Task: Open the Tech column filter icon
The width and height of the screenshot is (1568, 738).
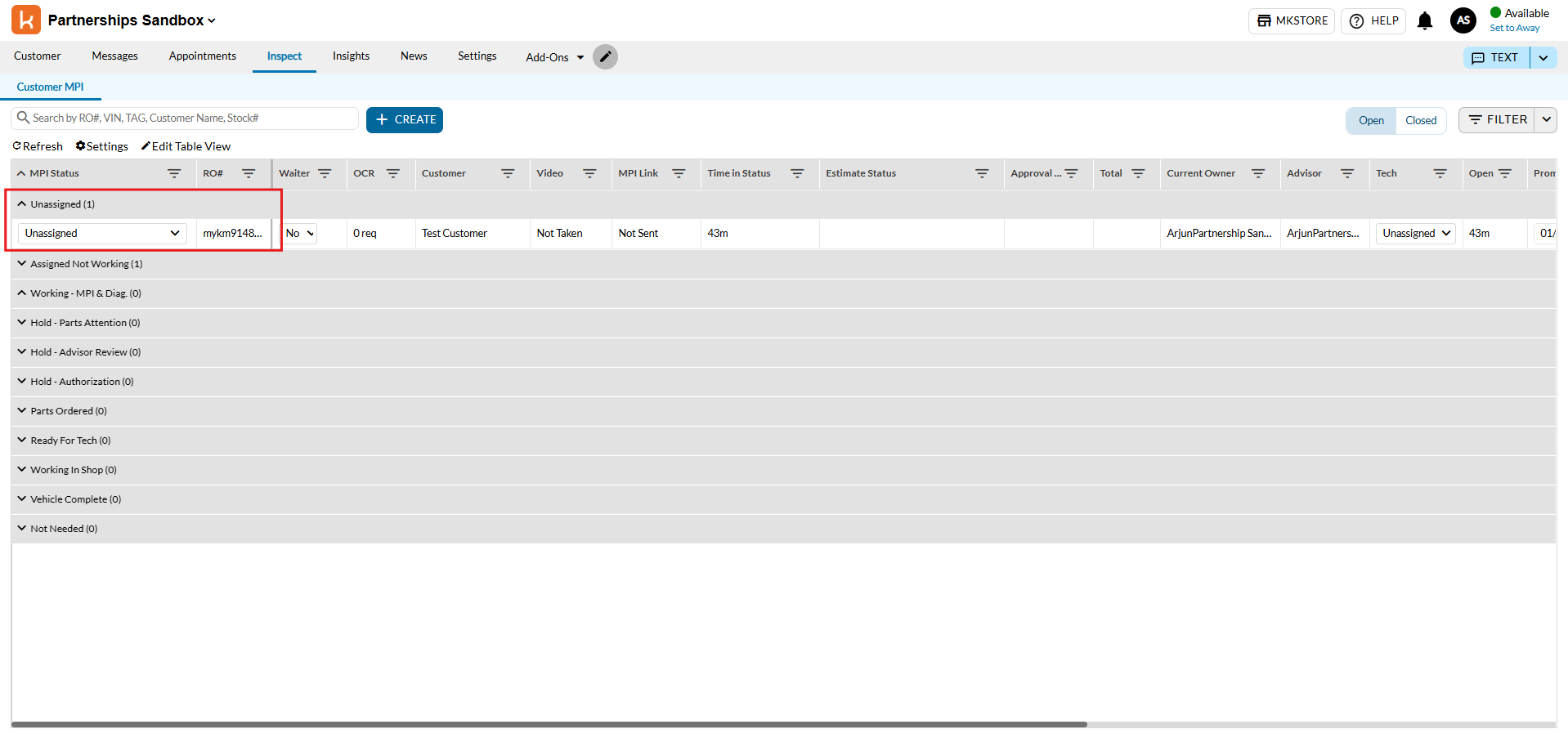Action: [x=1440, y=173]
